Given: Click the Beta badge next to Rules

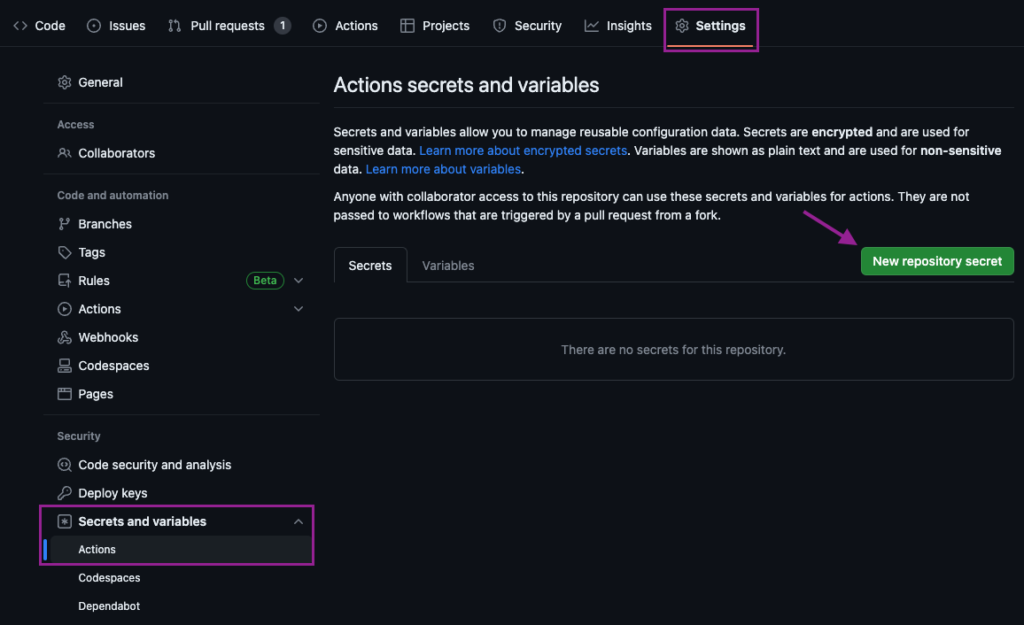Looking at the screenshot, I should click(x=264, y=280).
